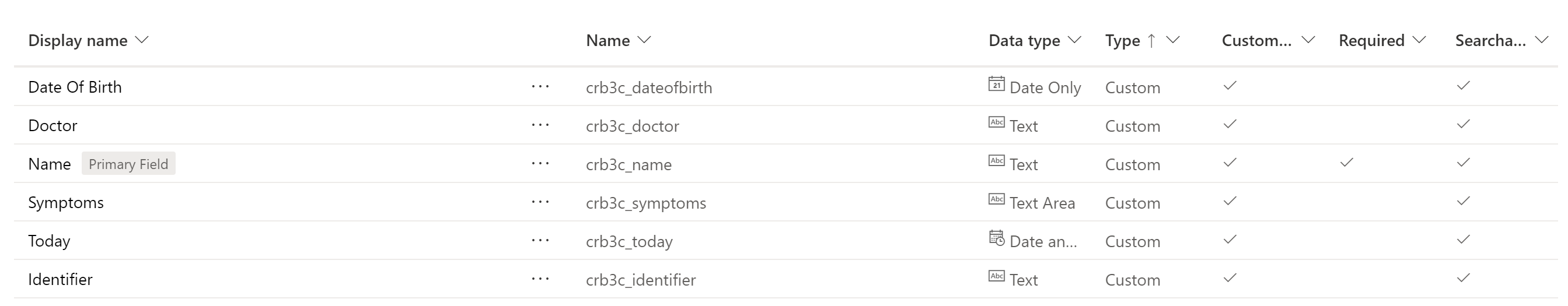Click the Primary Field badge
Image resolution: width=1568 pixels, height=306 pixels.
(x=128, y=164)
